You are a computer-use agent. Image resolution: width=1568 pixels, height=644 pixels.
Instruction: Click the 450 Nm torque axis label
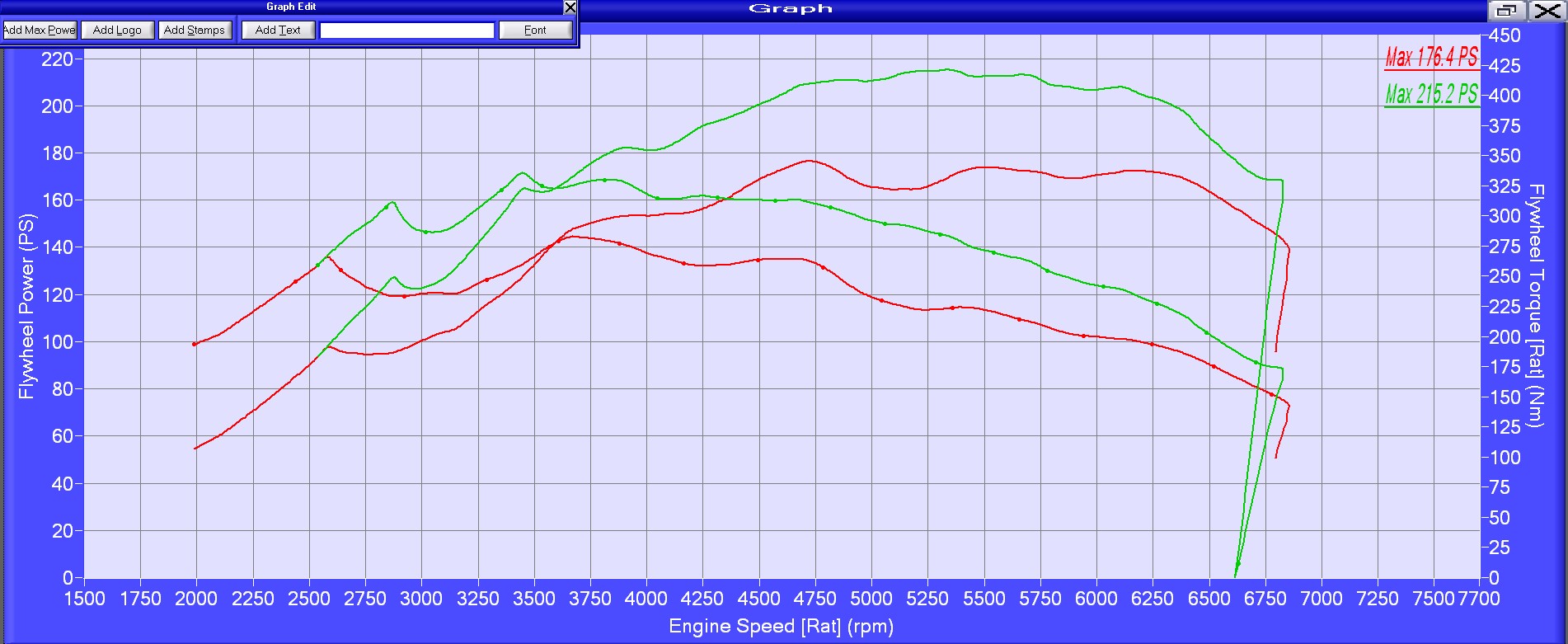1505,35
